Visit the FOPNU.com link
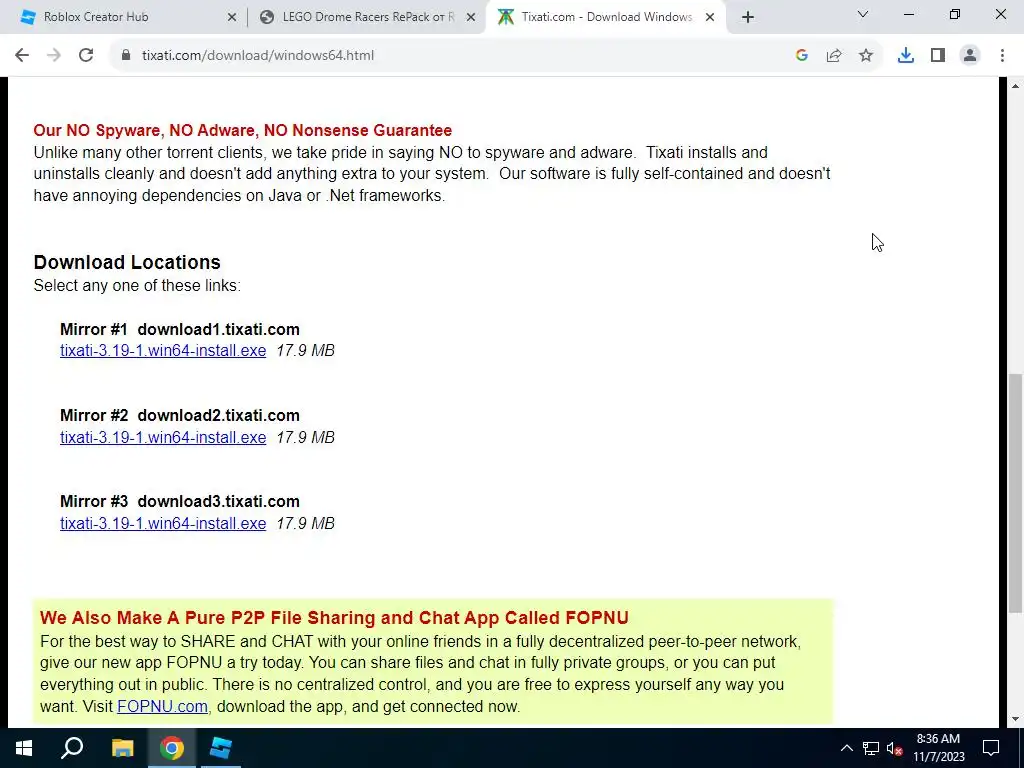This screenshot has width=1024, height=768. point(163,707)
